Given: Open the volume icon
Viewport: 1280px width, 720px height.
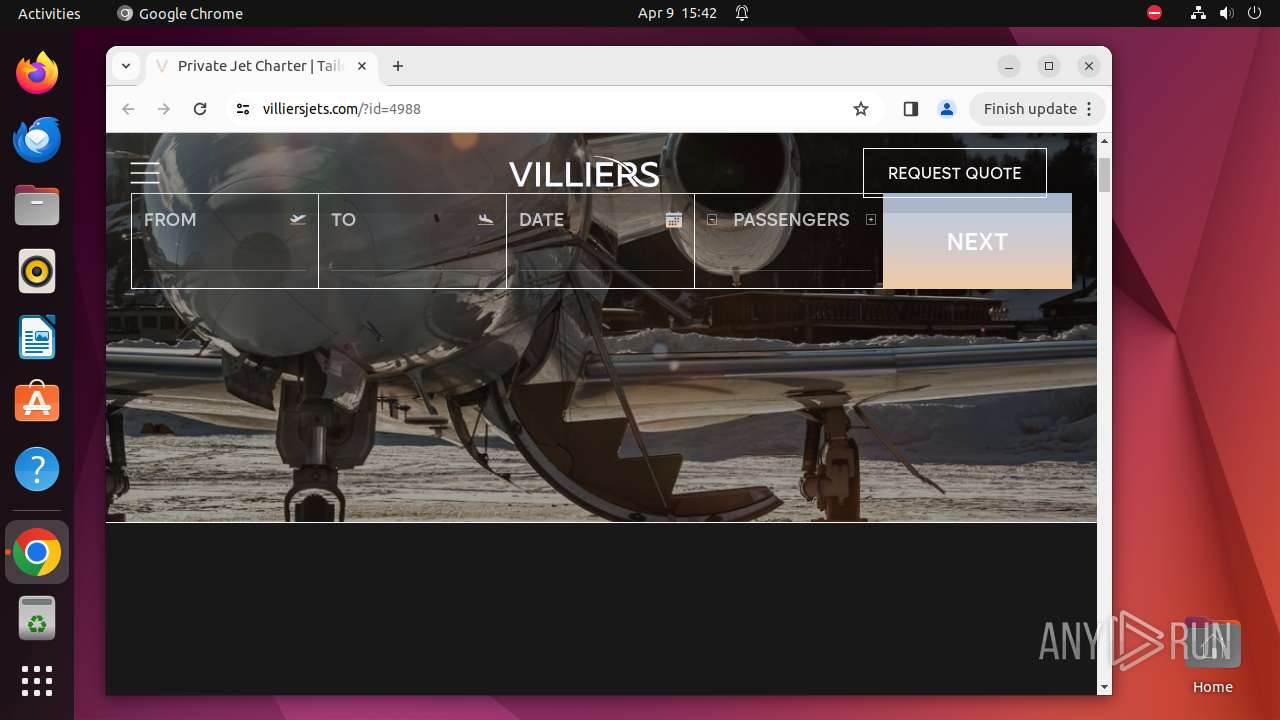Looking at the screenshot, I should click(1226, 13).
